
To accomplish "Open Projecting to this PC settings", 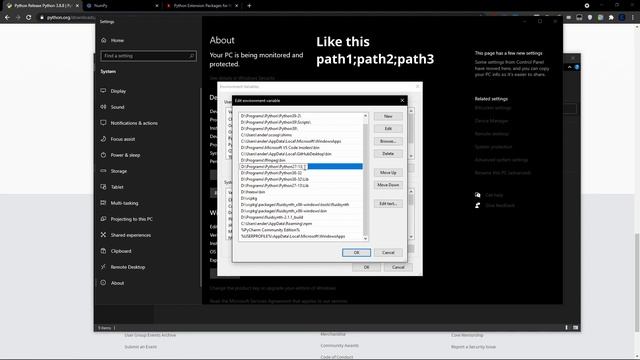I will (131, 219).
